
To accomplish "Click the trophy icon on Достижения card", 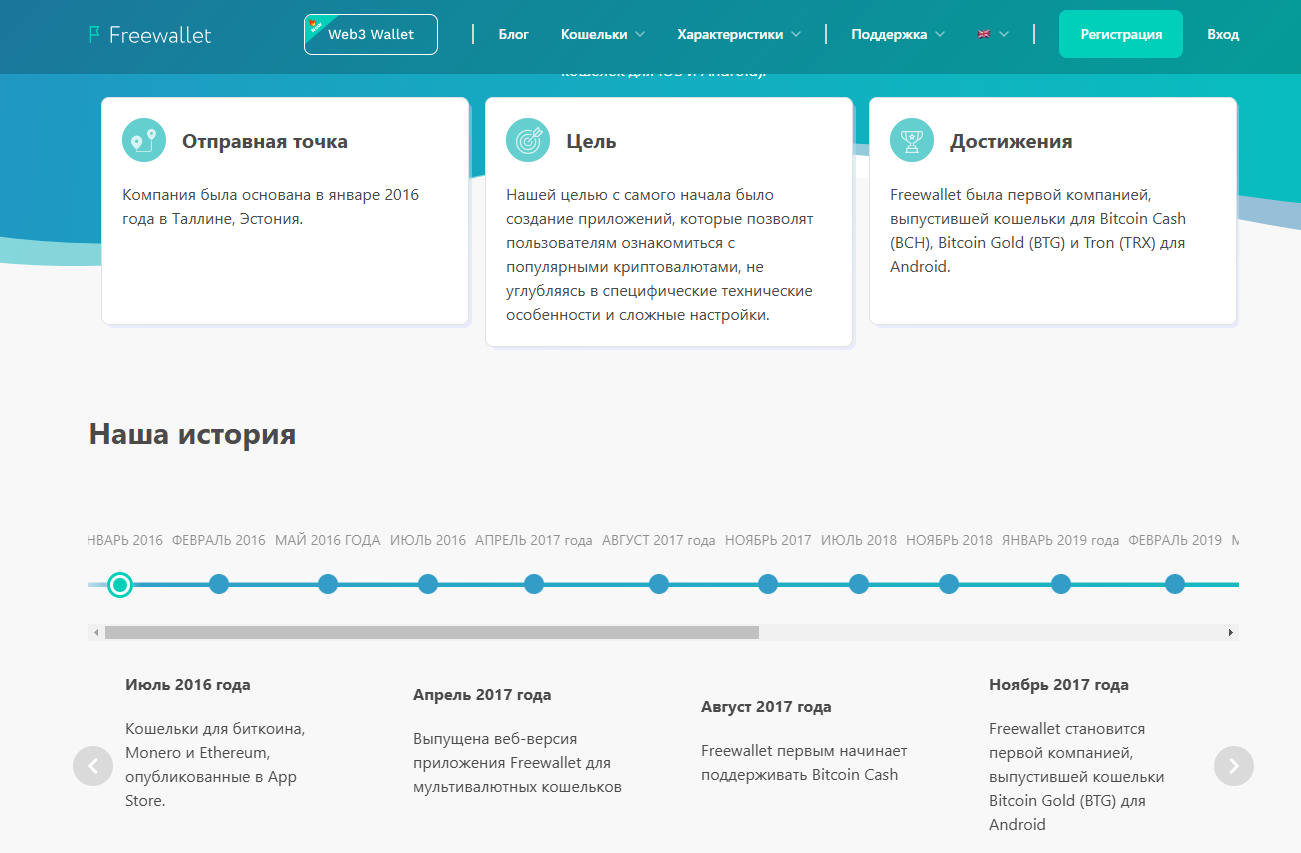I will (x=912, y=141).
